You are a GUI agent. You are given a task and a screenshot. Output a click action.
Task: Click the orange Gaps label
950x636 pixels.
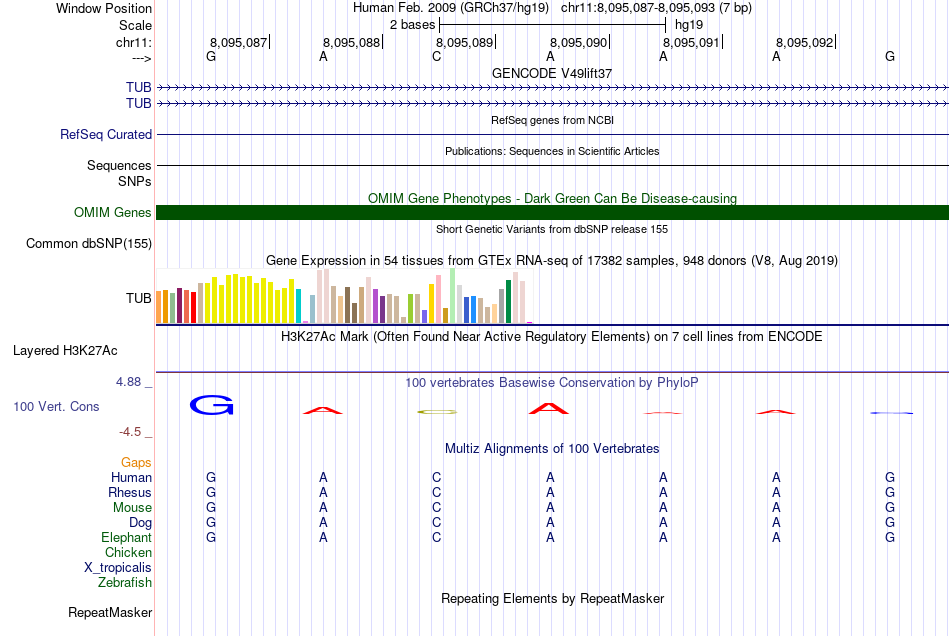pyautogui.click(x=136, y=462)
